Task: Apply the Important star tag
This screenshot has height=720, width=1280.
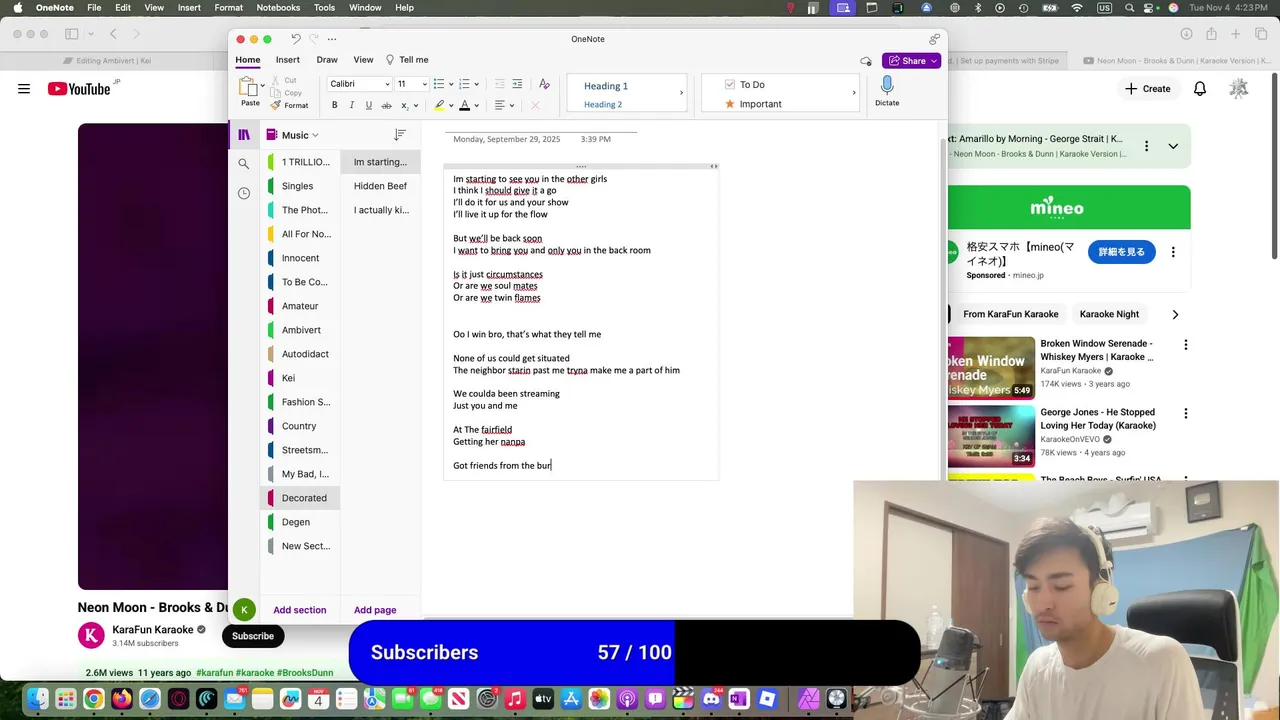Action: [730, 104]
